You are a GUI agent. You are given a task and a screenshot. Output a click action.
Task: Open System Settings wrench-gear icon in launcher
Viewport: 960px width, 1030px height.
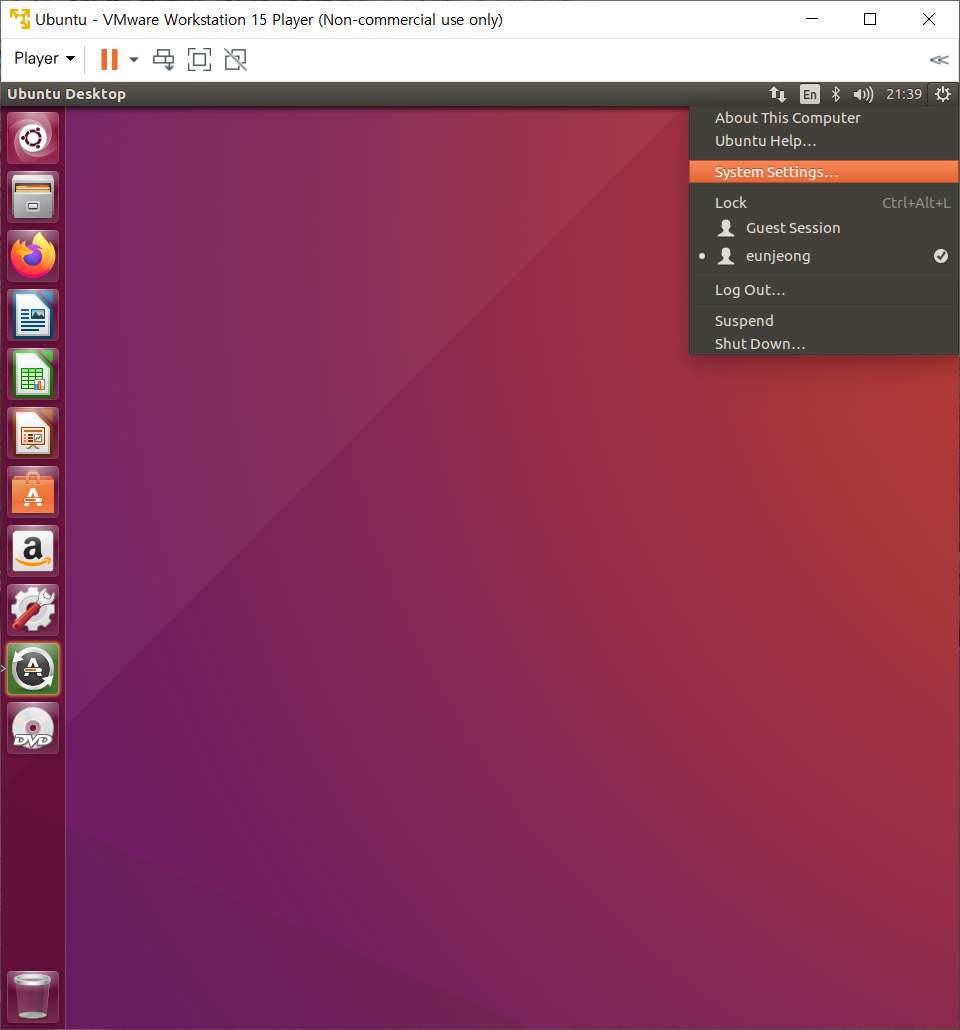click(x=33, y=610)
